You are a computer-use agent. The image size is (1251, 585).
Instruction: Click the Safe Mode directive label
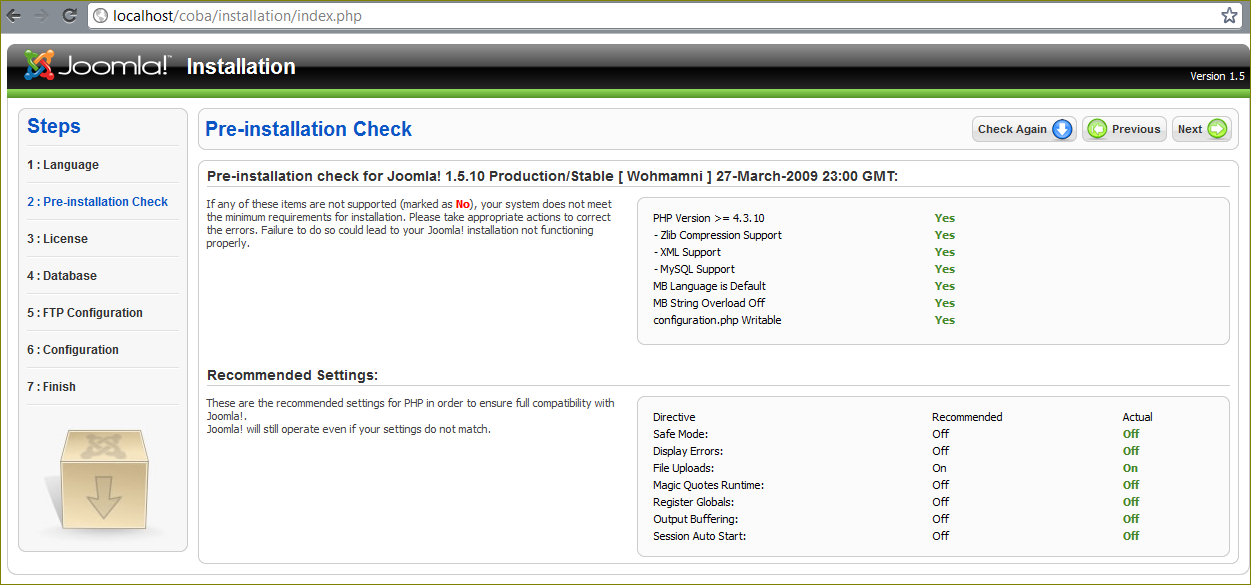[680, 434]
